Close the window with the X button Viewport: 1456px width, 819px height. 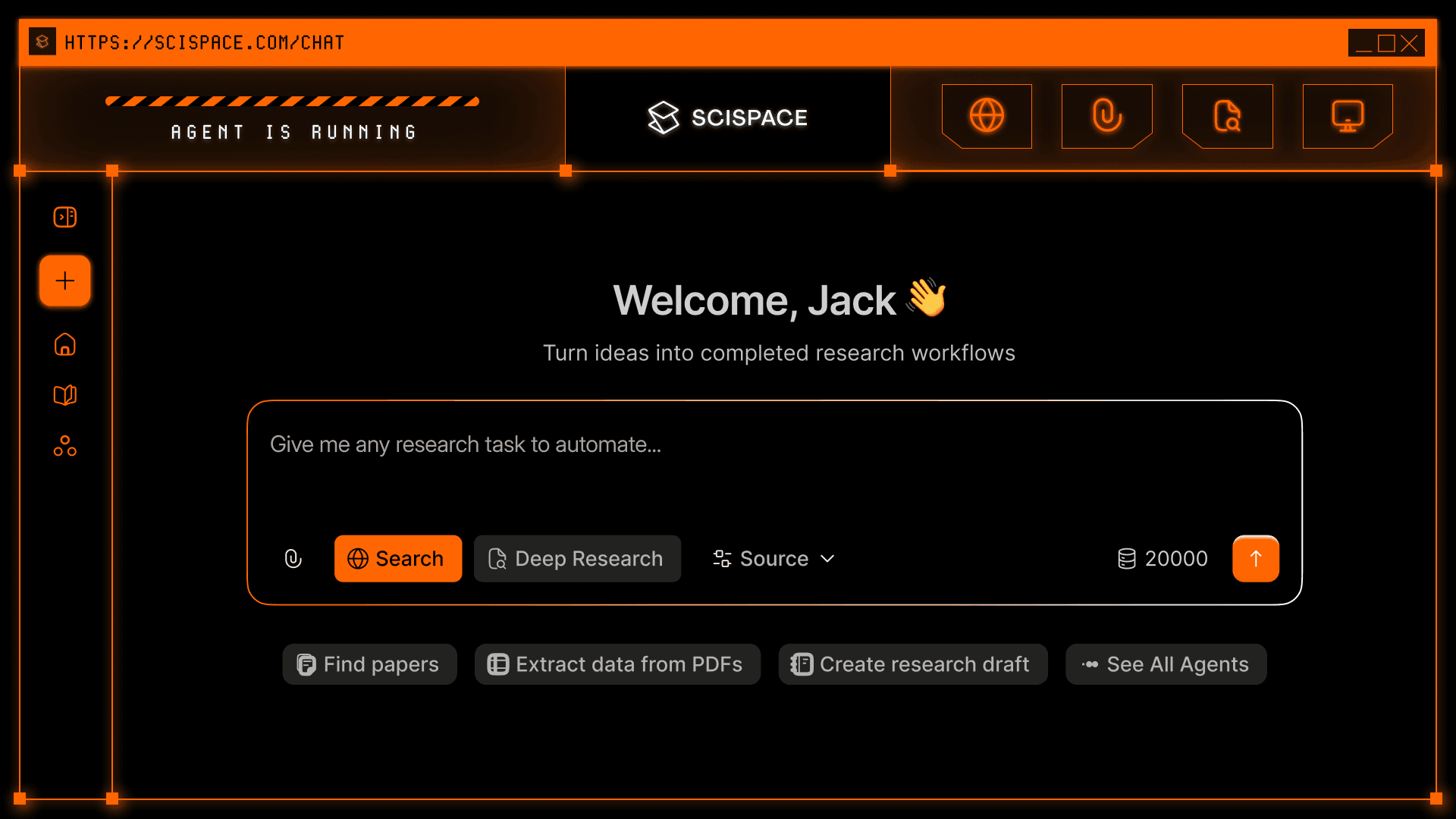pos(1410,43)
